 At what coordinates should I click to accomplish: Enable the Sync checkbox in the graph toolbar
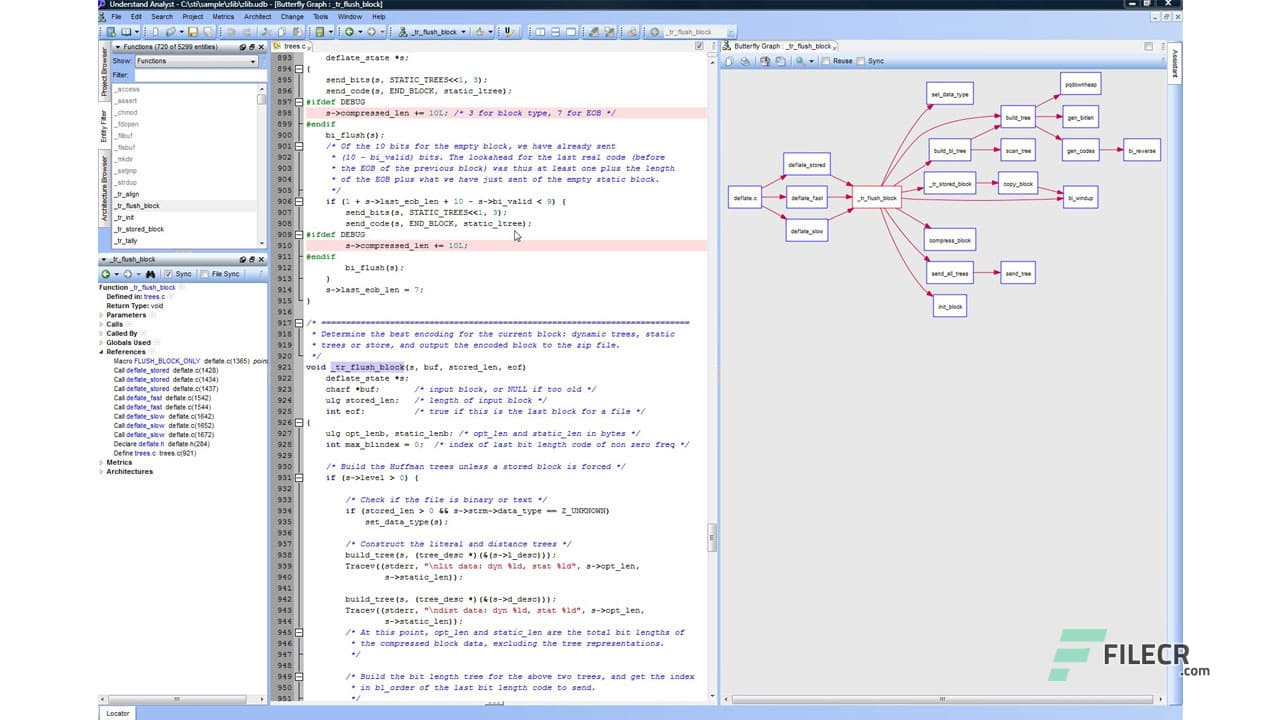860,61
